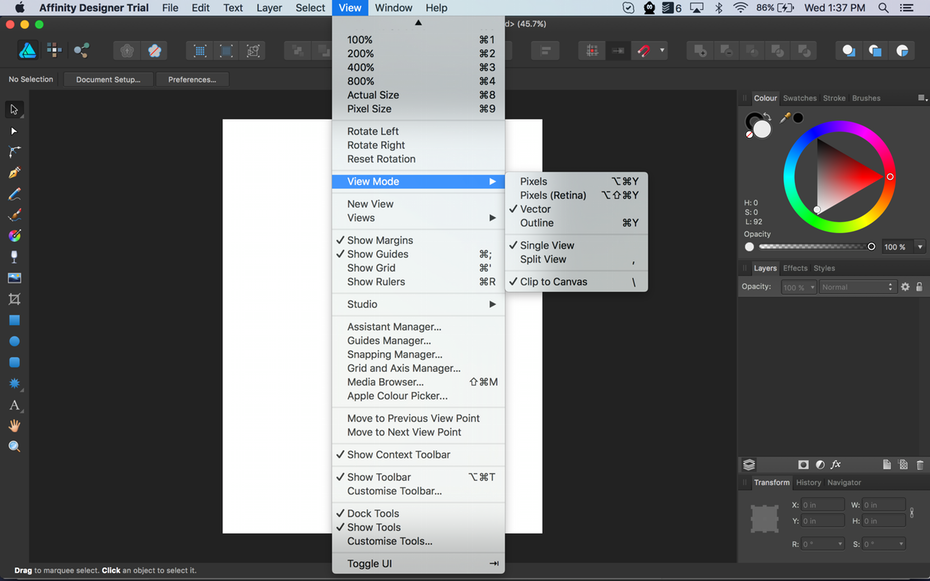Viewport: 930px width, 581px height.
Task: Pick the Crop tool
Action: pos(14,299)
